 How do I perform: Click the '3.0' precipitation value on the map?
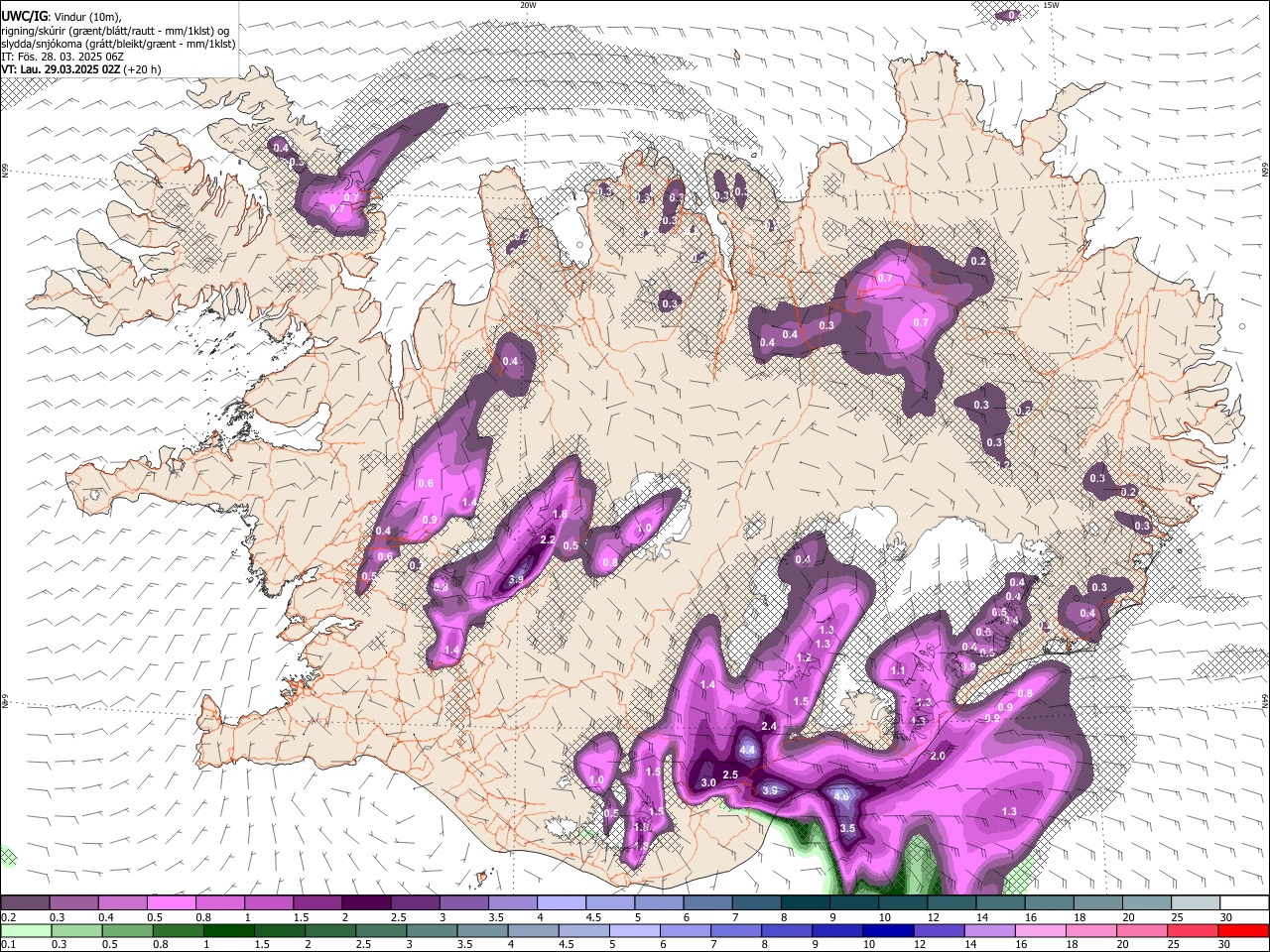tap(708, 783)
